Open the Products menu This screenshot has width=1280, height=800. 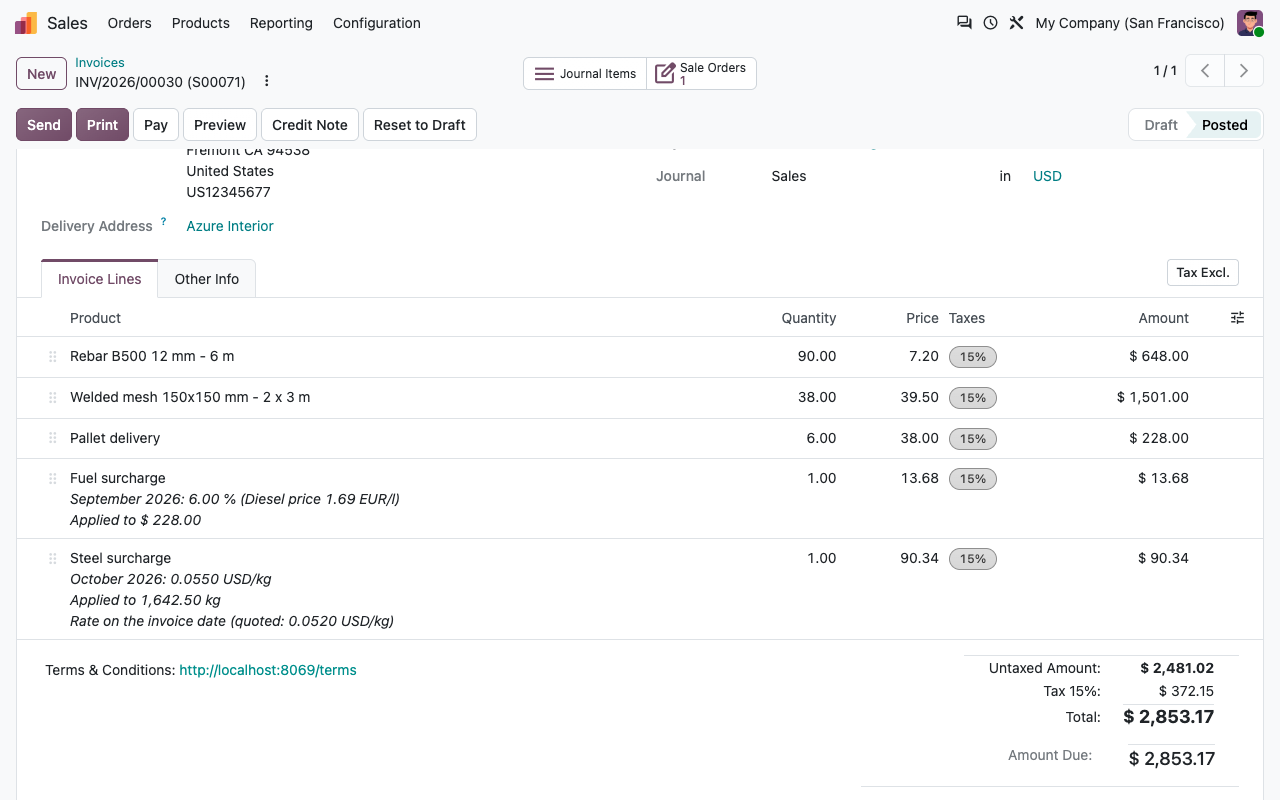point(201,23)
